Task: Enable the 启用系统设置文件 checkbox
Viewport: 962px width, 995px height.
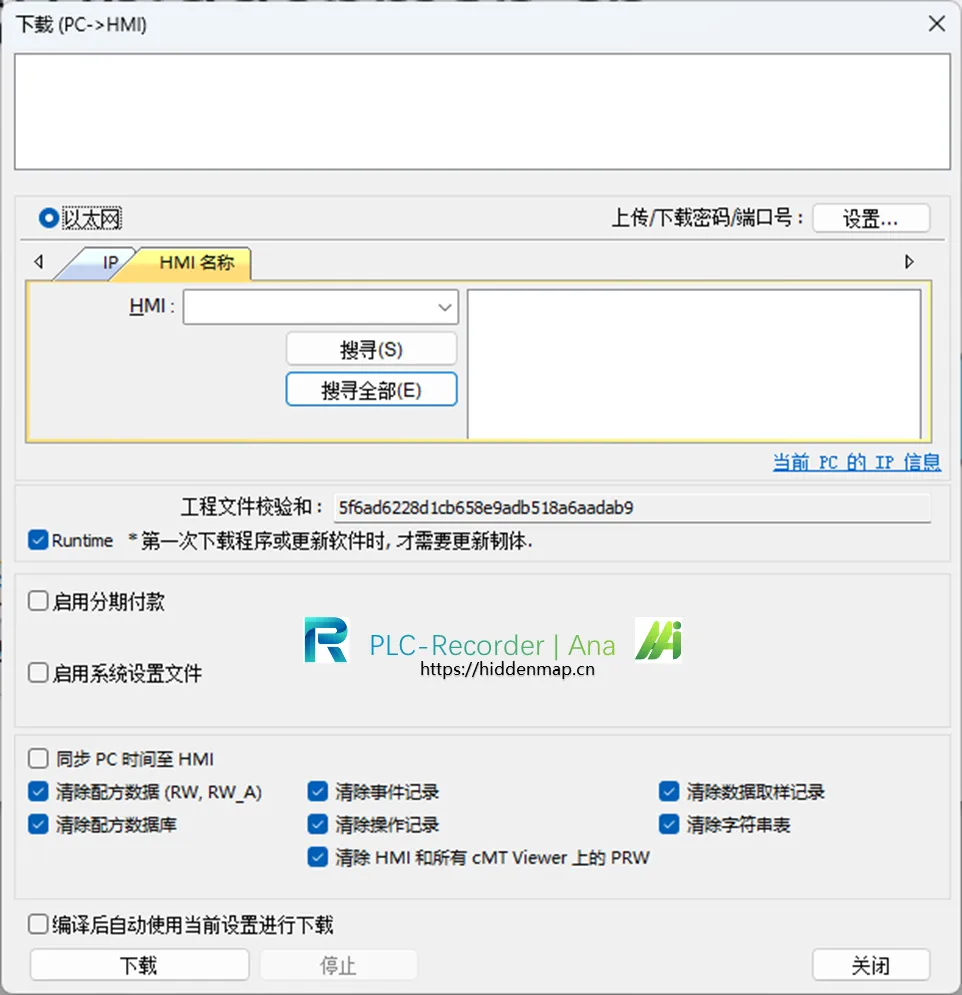Action: 38,673
